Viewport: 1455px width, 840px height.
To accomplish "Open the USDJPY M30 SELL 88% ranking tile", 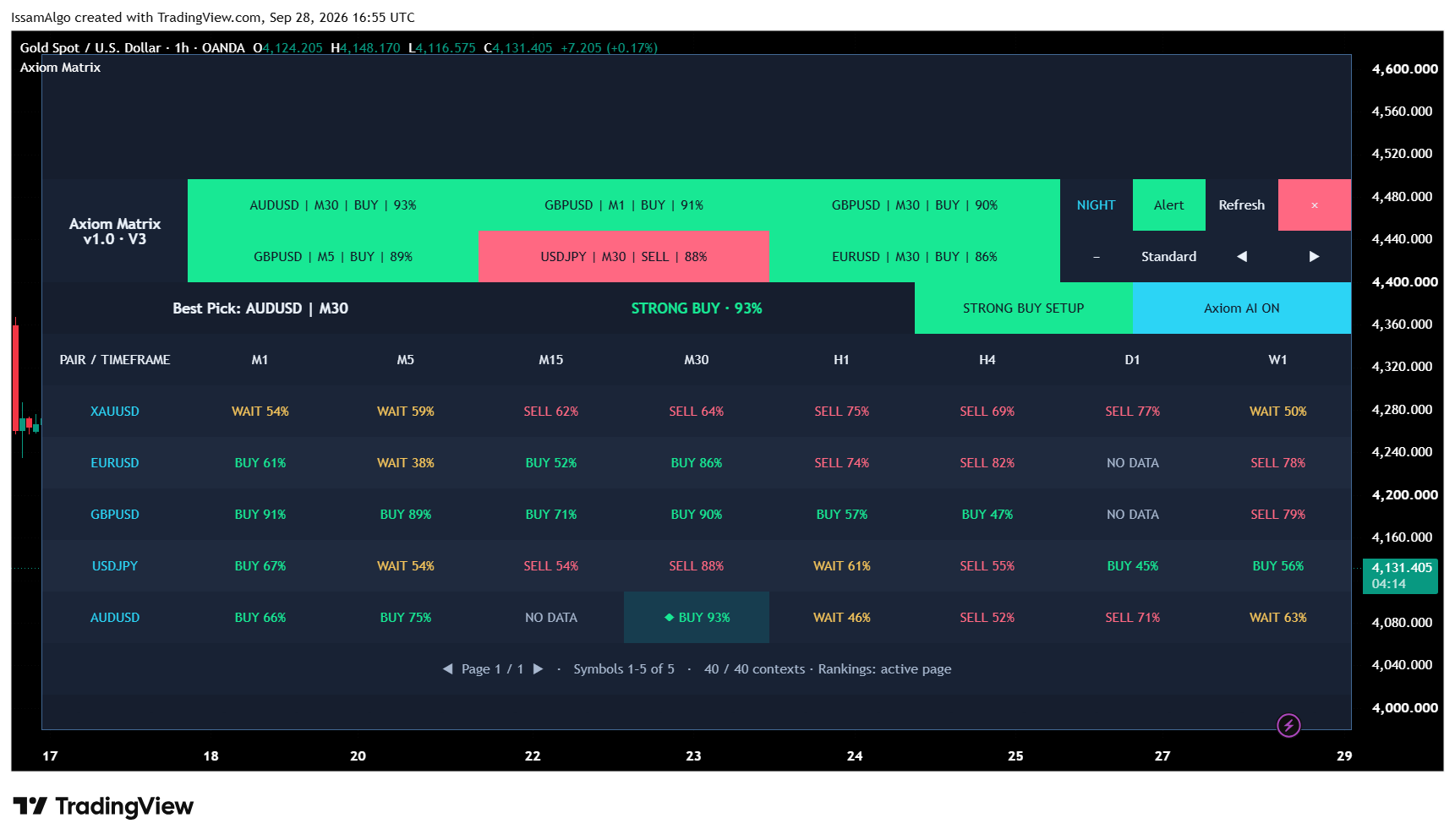I will [x=624, y=257].
